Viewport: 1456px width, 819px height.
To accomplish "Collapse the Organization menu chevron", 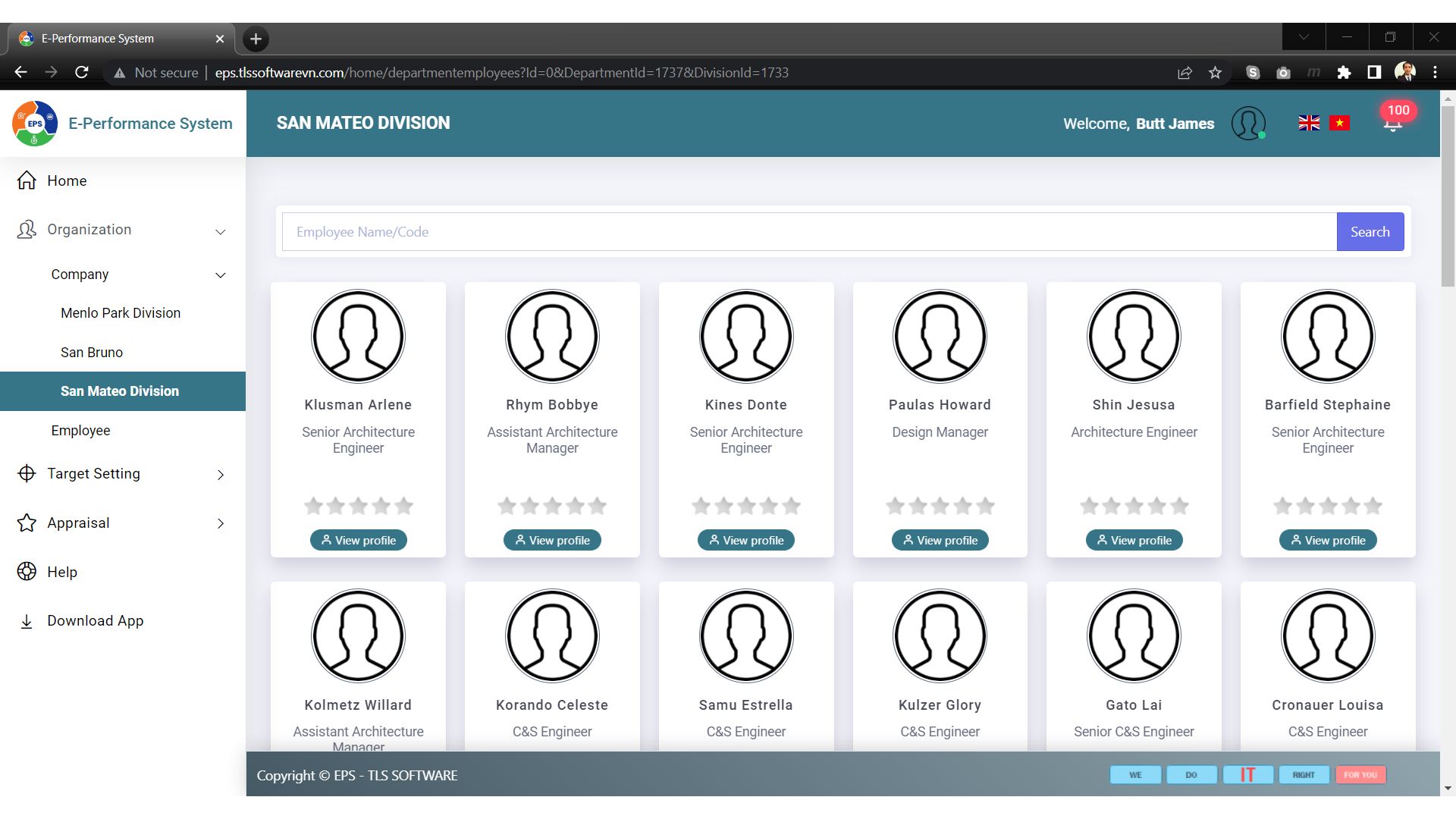I will [x=221, y=231].
